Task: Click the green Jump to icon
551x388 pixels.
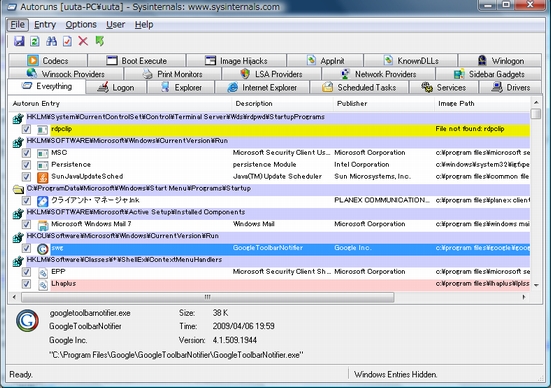Action: click(100, 41)
